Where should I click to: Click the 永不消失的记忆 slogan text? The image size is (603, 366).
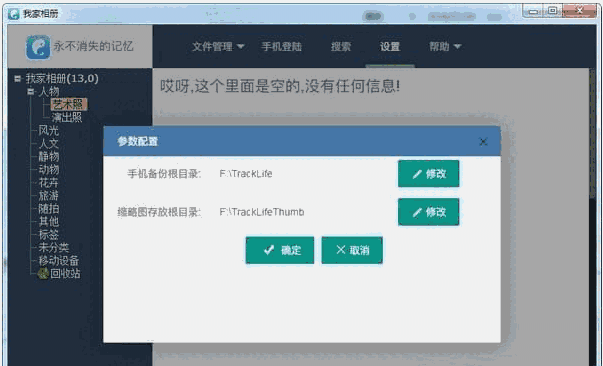[x=93, y=47]
